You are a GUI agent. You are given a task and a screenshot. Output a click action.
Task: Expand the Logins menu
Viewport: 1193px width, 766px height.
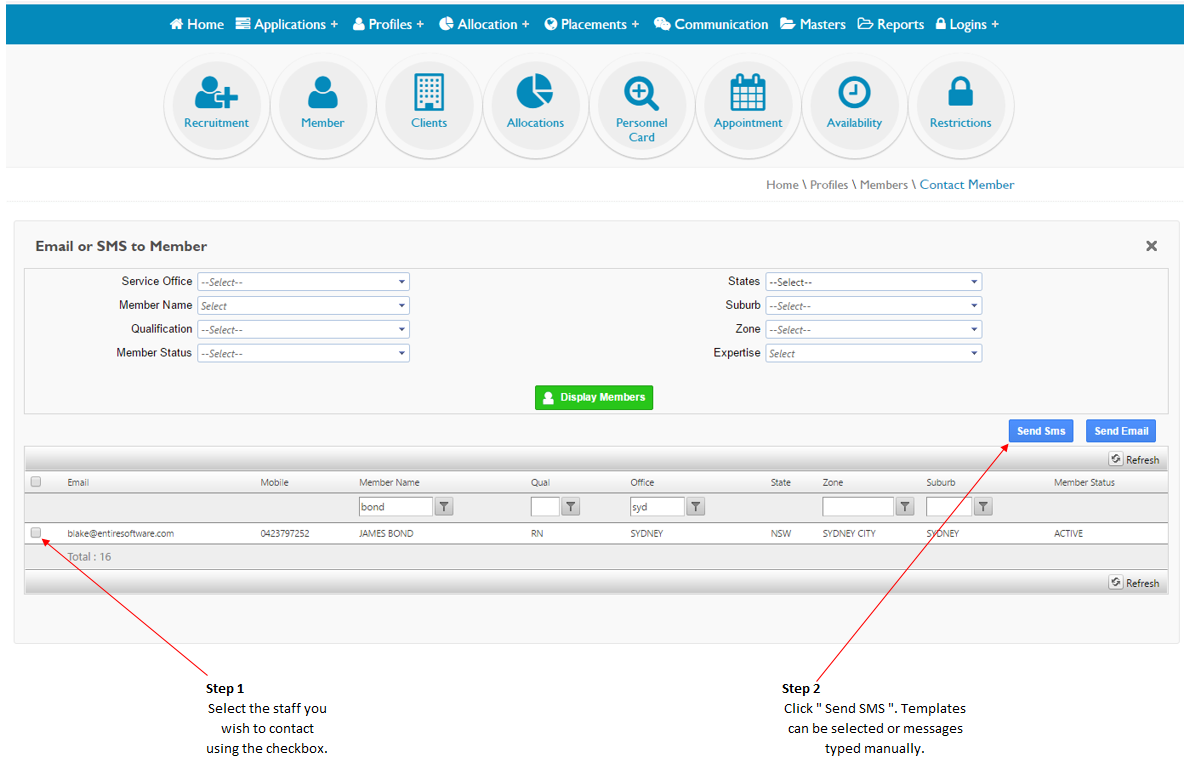[x=967, y=24]
